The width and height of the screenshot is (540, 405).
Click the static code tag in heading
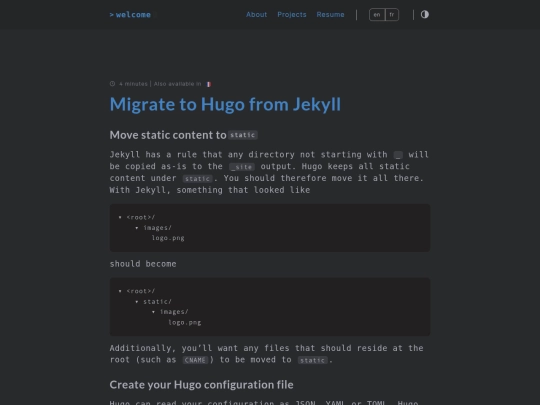[243, 135]
